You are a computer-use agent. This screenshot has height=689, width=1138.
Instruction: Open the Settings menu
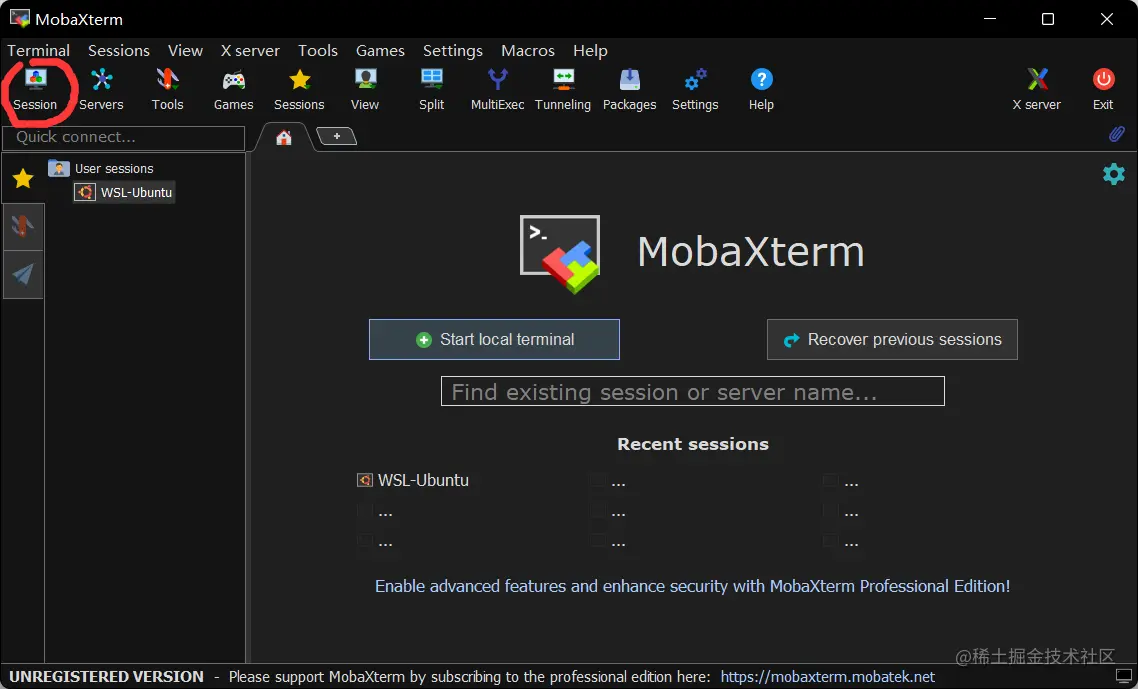click(x=453, y=50)
